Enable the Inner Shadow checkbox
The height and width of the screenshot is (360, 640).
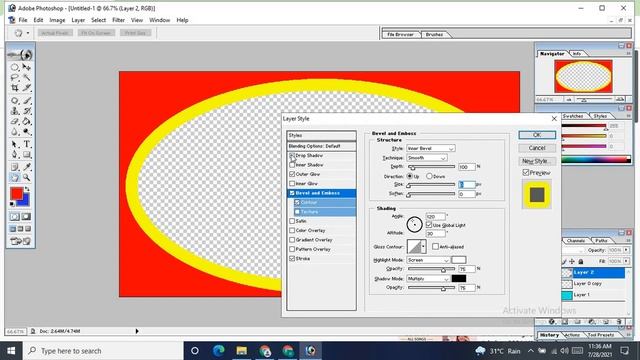pyautogui.click(x=292, y=165)
